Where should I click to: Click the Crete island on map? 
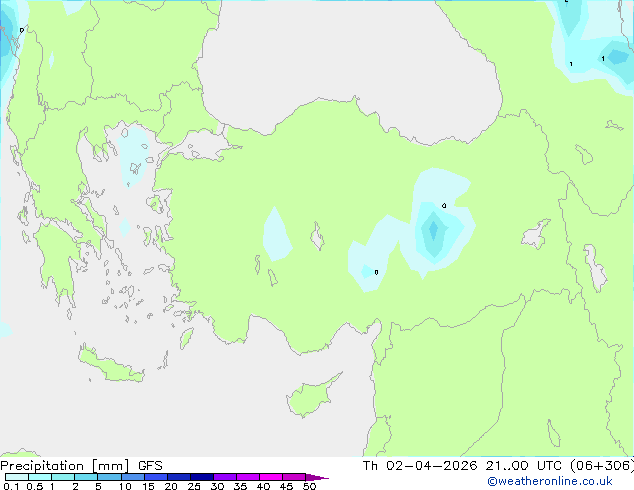(x=110, y=365)
